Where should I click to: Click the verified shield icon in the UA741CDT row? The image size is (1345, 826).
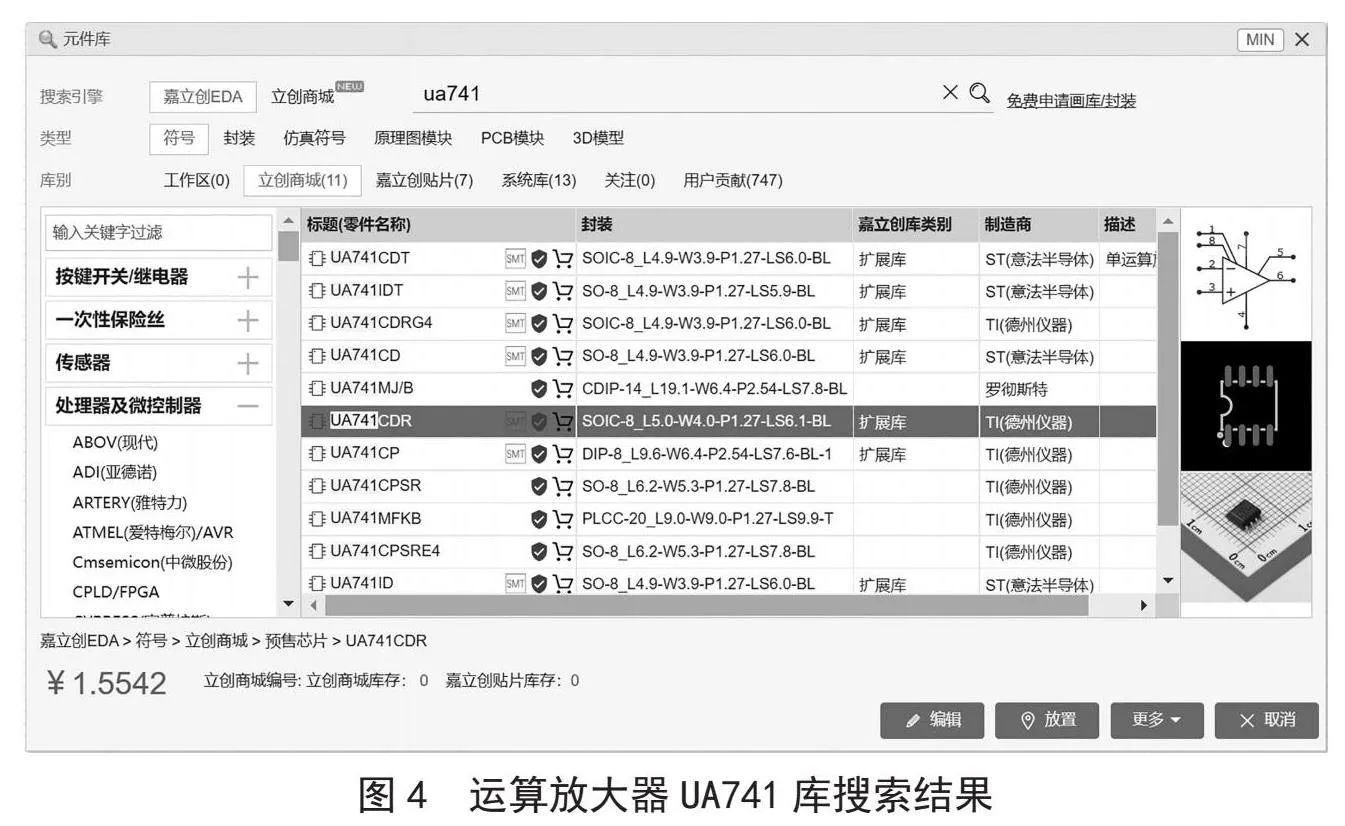coord(539,259)
